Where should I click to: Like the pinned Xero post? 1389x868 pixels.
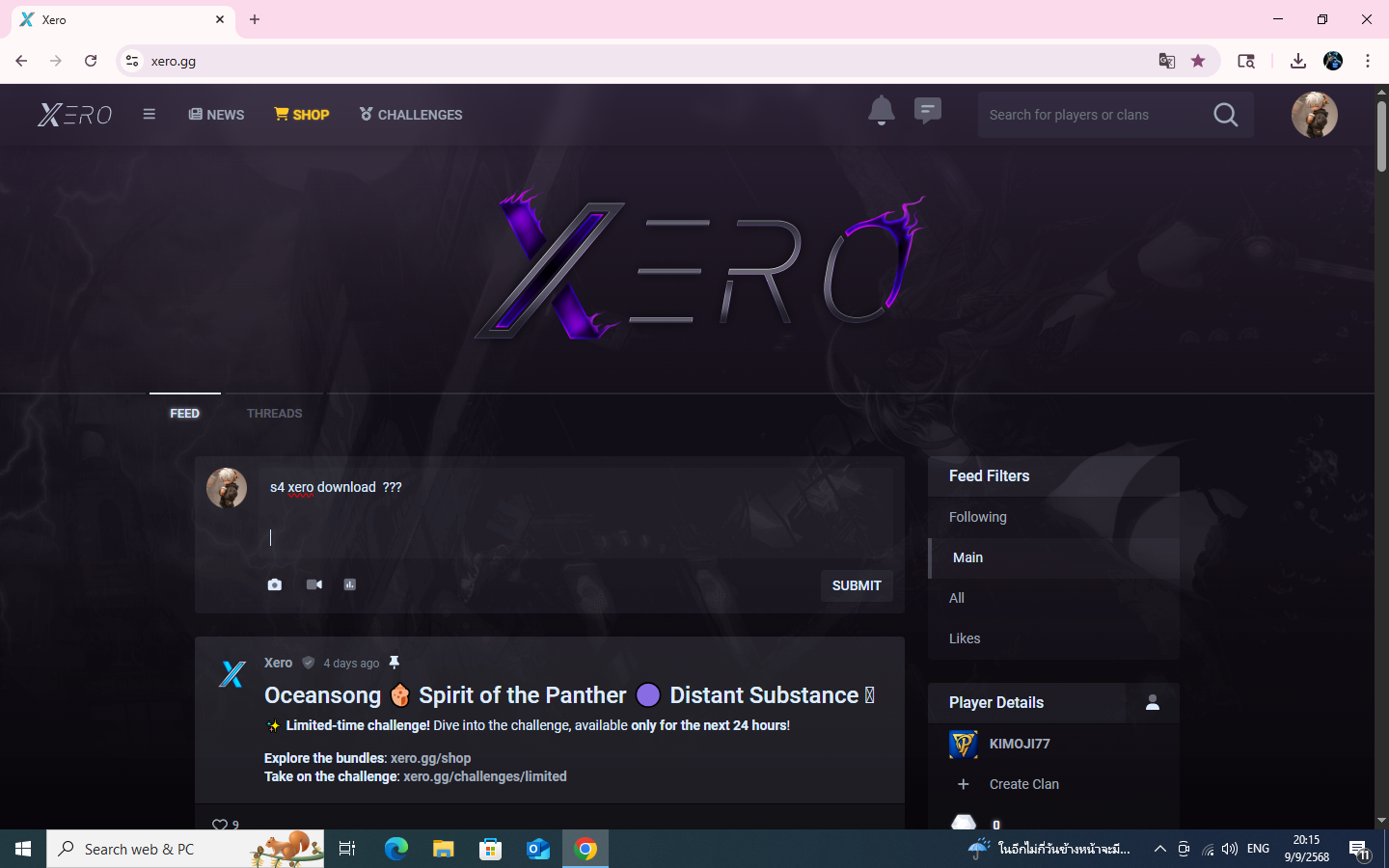tap(220, 825)
